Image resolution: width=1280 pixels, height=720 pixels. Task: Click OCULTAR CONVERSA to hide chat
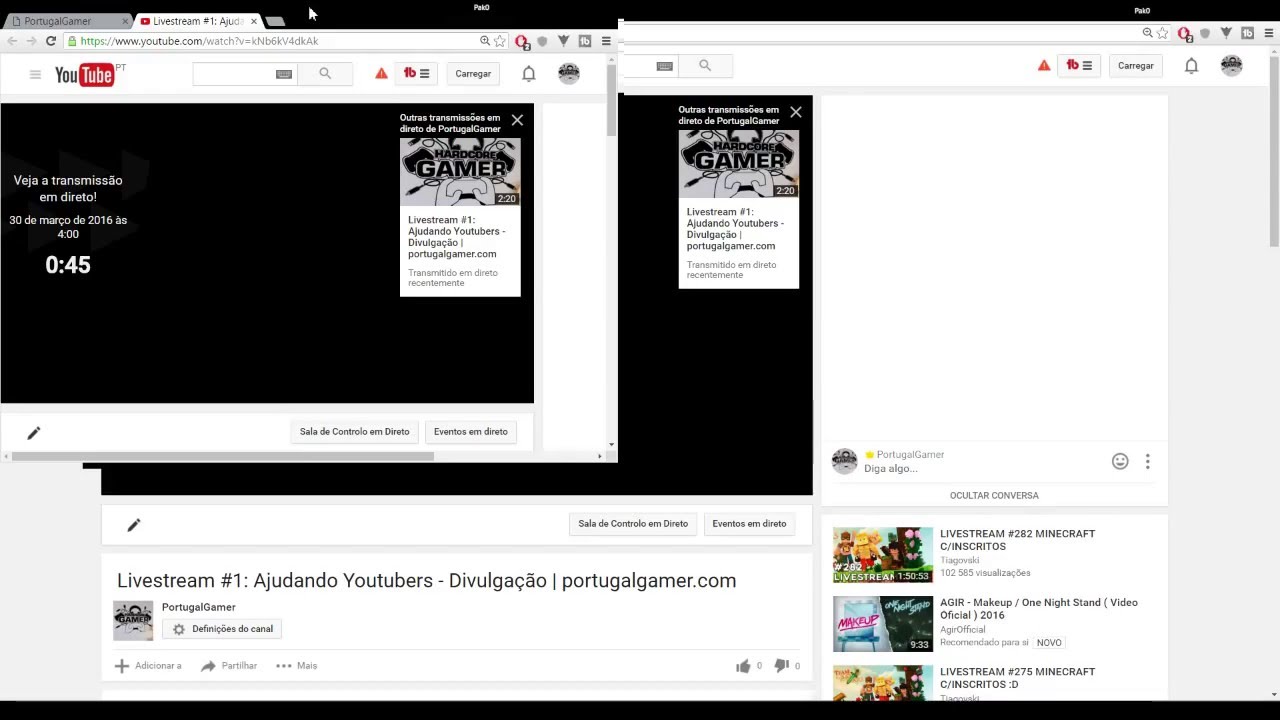point(994,496)
